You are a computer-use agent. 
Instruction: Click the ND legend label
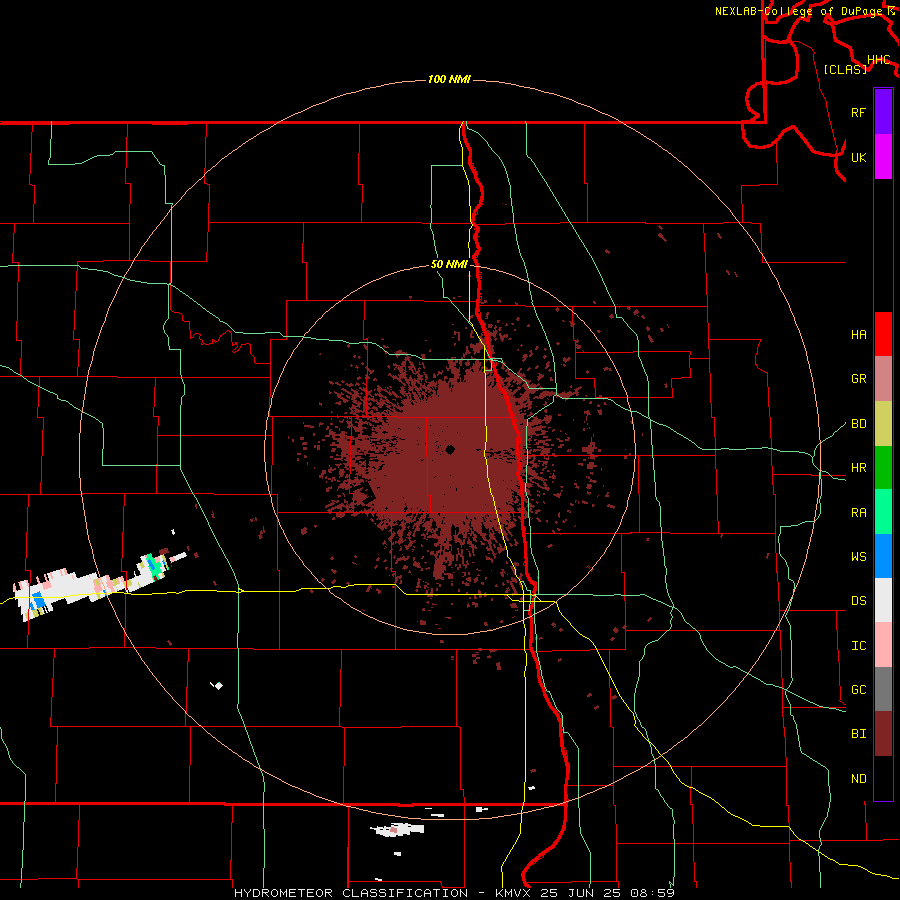tap(858, 779)
